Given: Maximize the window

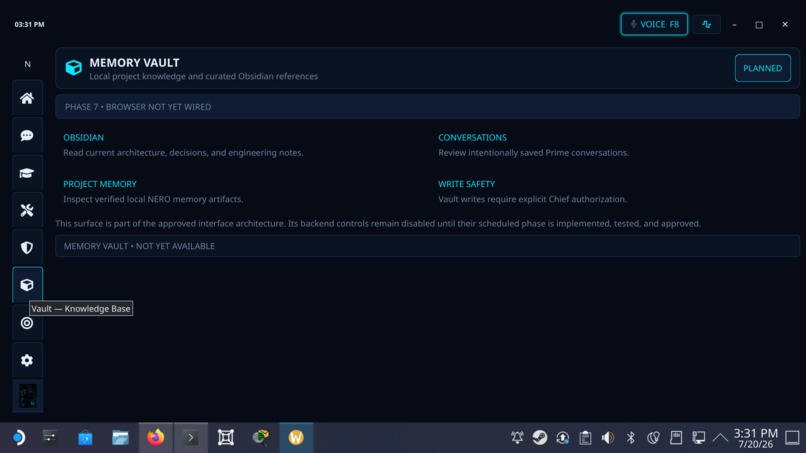Looking at the screenshot, I should point(759,25).
